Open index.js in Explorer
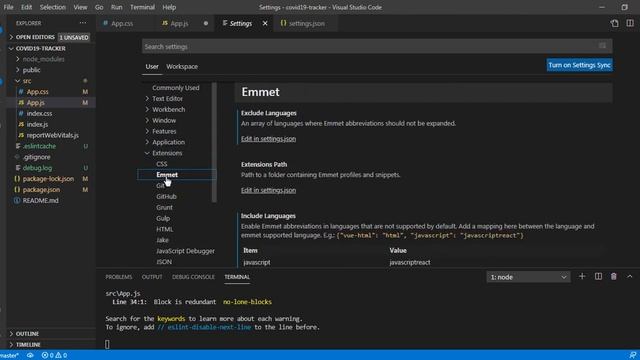The width and height of the screenshot is (640, 360). [37, 124]
